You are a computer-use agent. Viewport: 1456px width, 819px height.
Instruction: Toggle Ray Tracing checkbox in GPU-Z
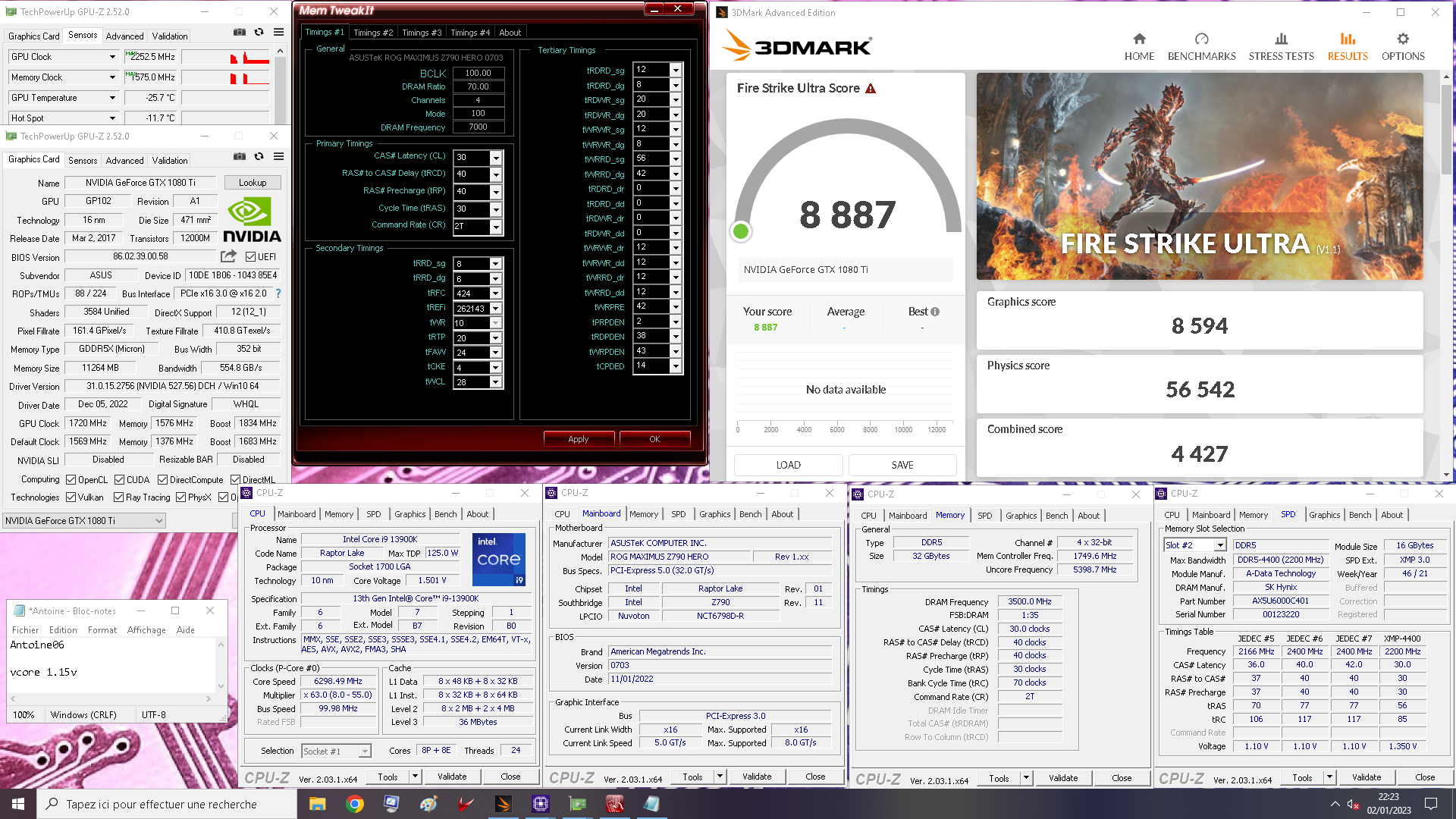(x=118, y=497)
